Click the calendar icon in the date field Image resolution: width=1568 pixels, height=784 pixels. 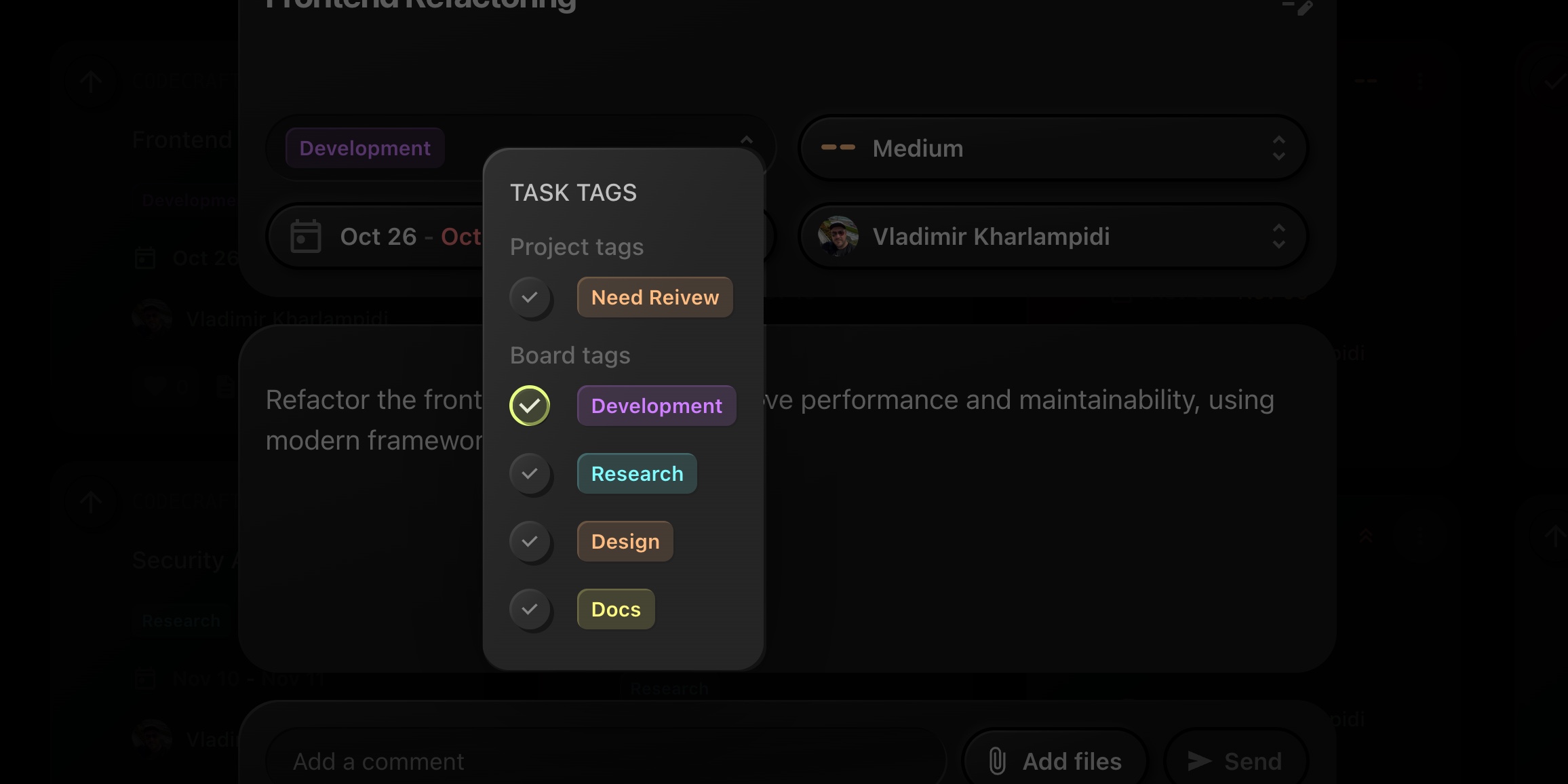pos(305,236)
